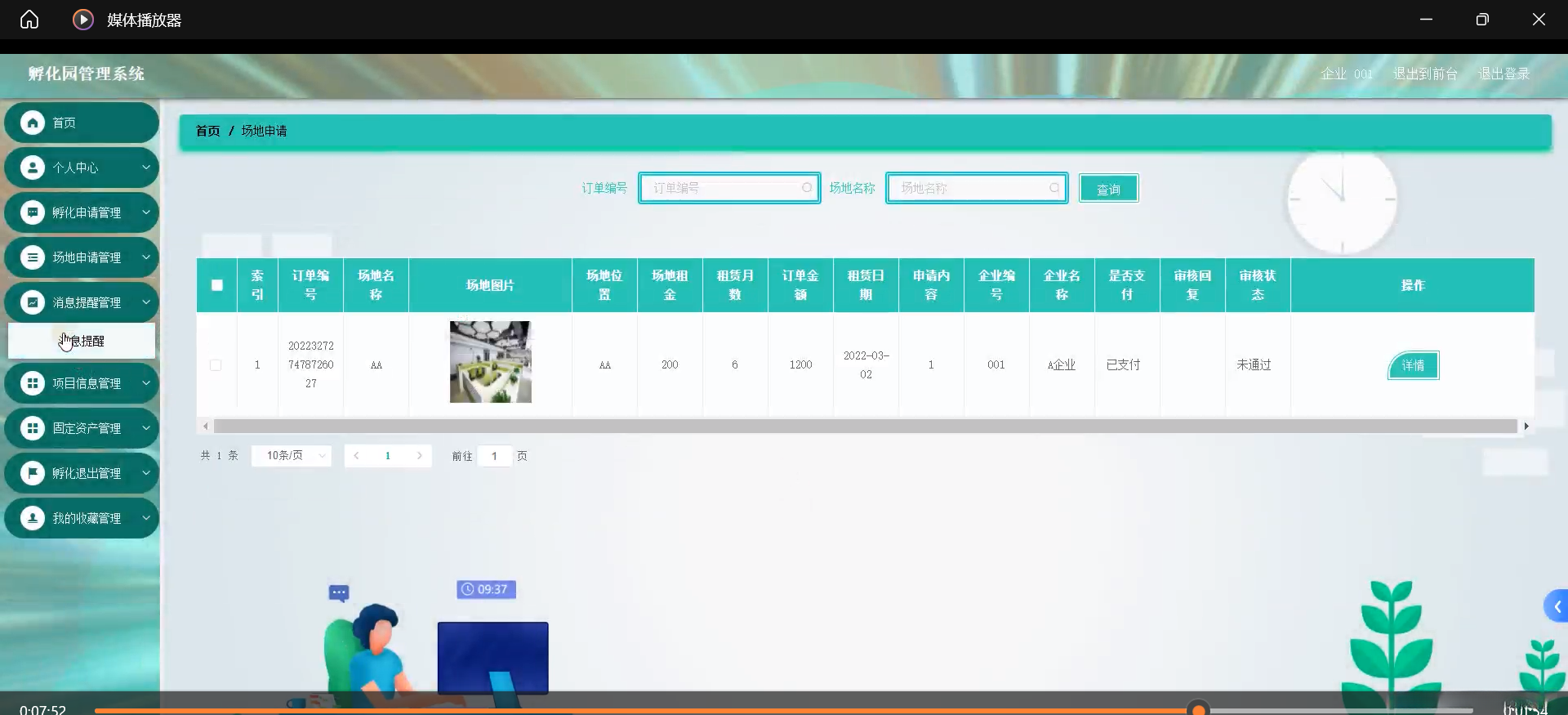1568x715 pixels.
Task: Click the 1200 order amount cell
Action: [801, 365]
